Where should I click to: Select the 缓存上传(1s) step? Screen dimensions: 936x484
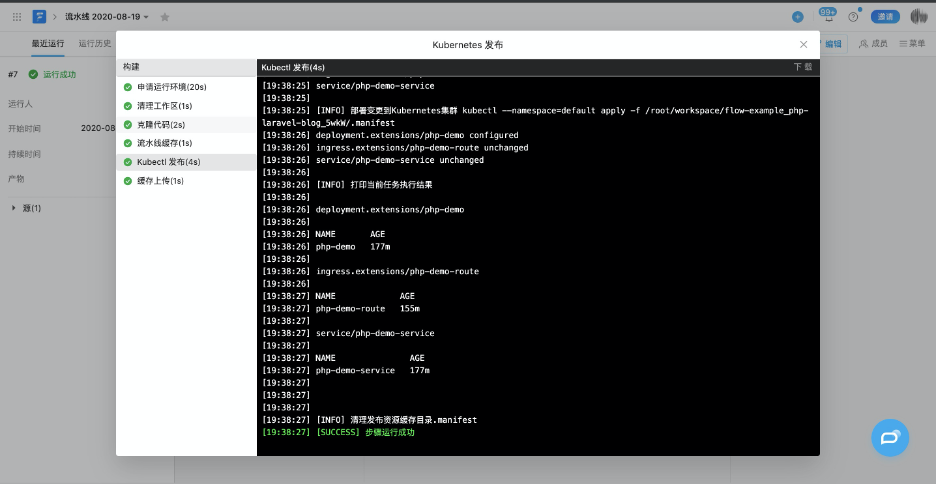(186, 181)
